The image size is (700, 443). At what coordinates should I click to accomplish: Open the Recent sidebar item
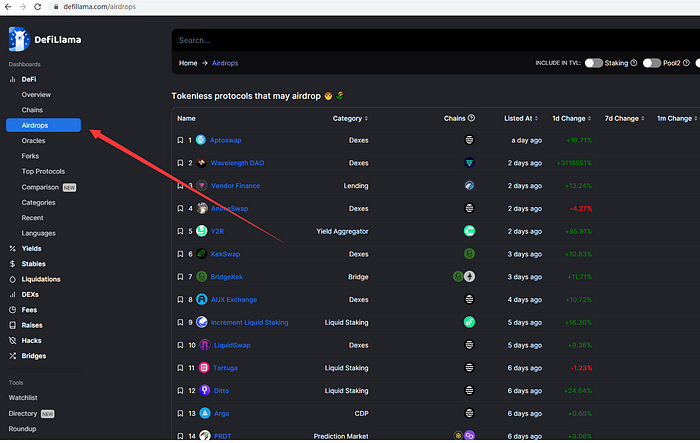click(33, 218)
